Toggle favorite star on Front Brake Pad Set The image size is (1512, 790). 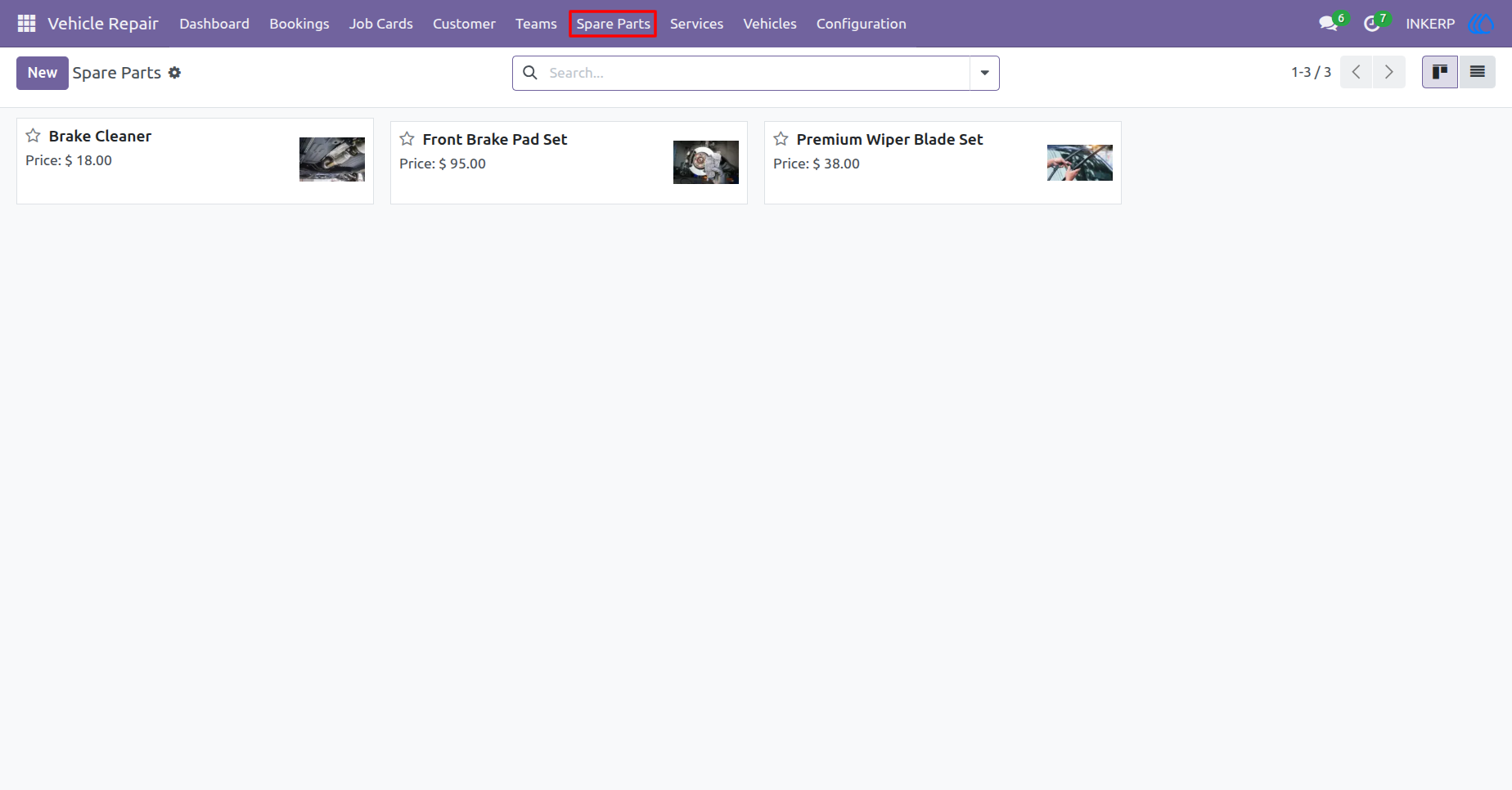(x=407, y=139)
